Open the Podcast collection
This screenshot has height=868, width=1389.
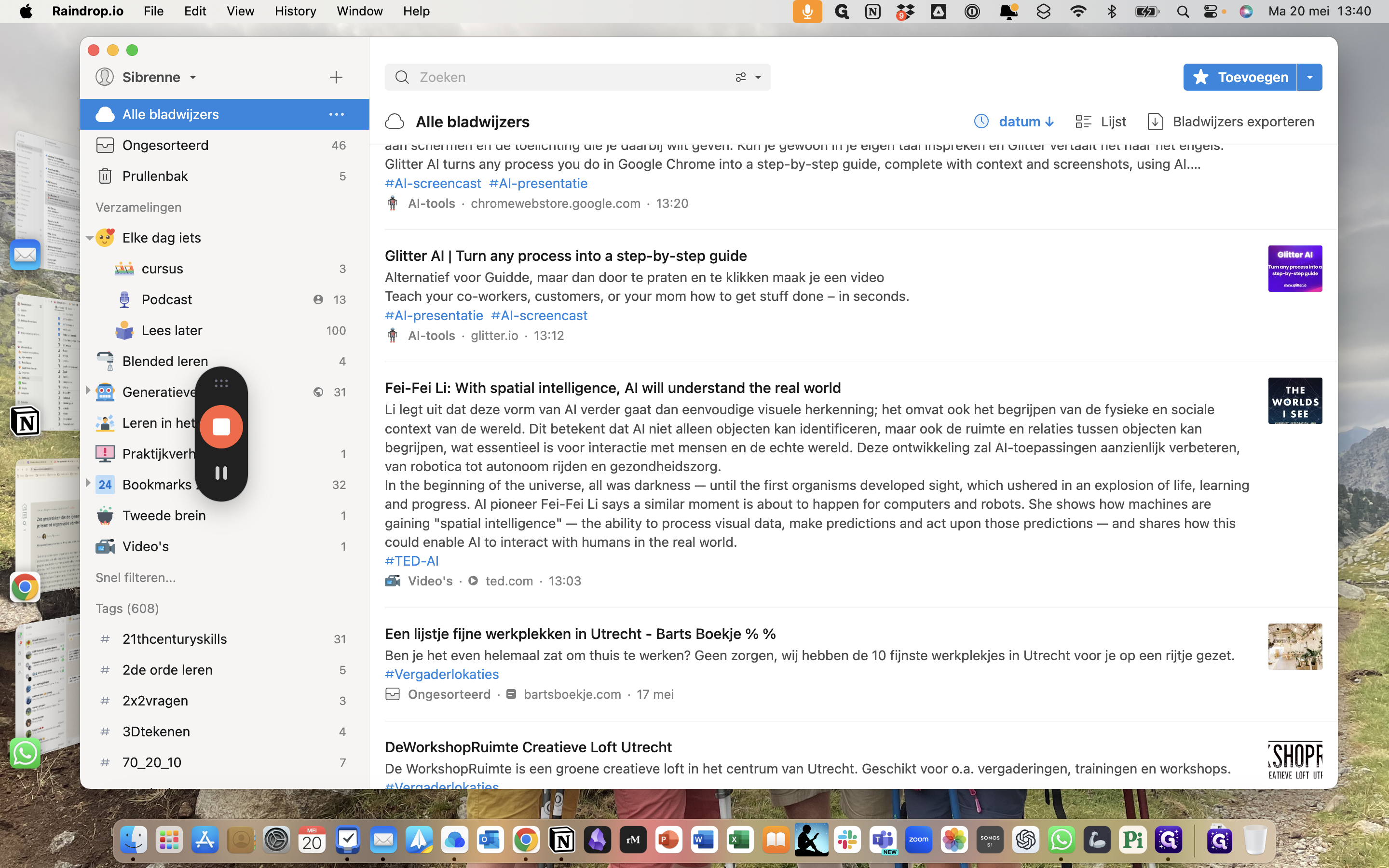pyautogui.click(x=224, y=299)
